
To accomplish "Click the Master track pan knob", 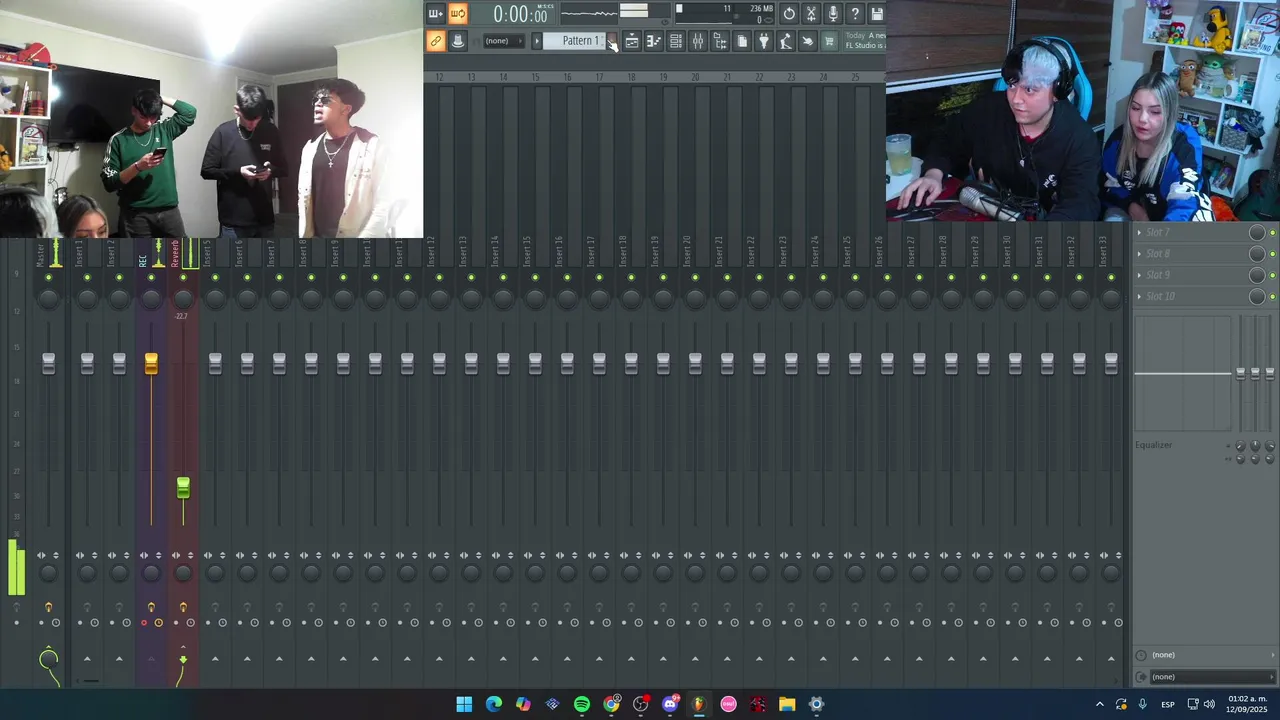I will pyautogui.click(x=48, y=298).
